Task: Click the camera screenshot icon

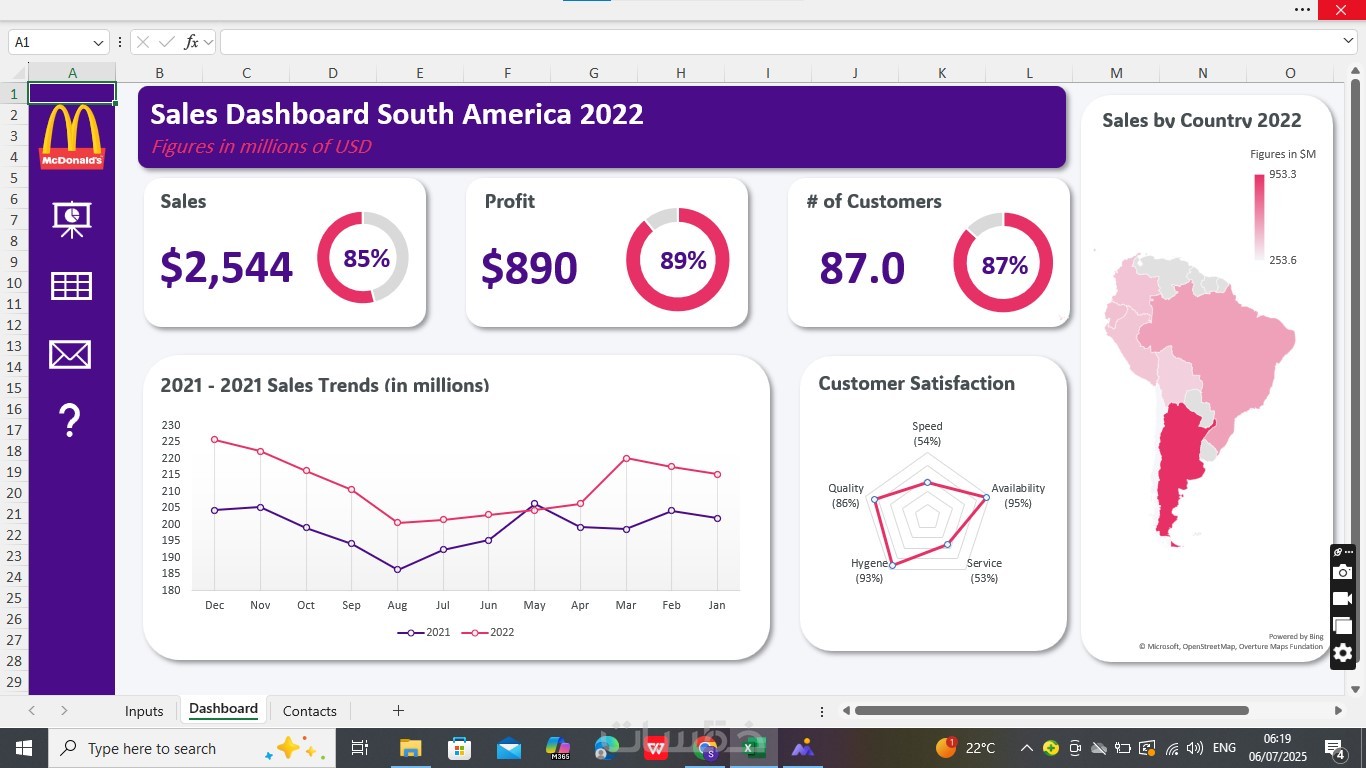Action: [x=1342, y=572]
